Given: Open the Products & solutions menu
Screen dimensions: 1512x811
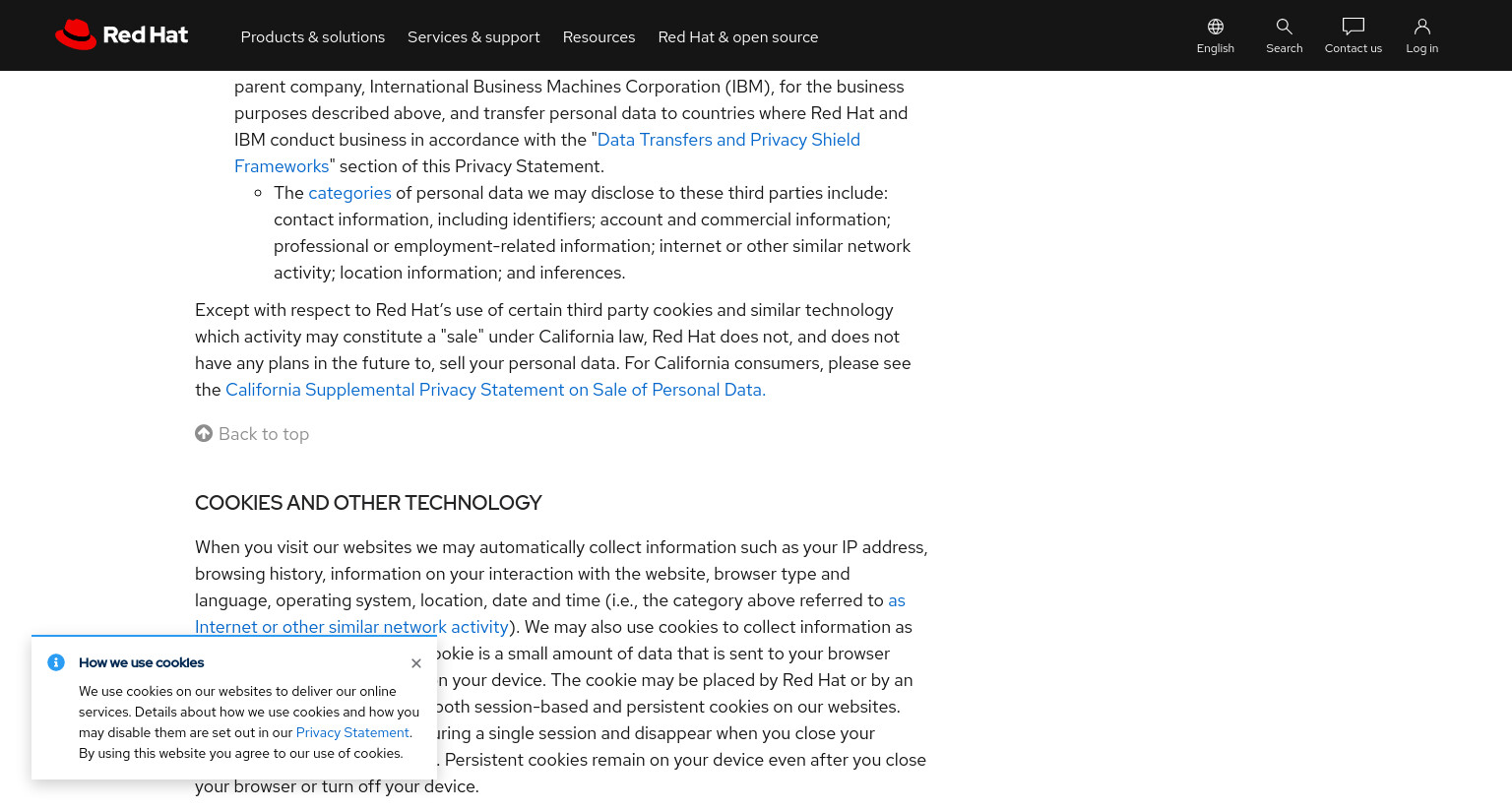Looking at the screenshot, I should pos(313,36).
